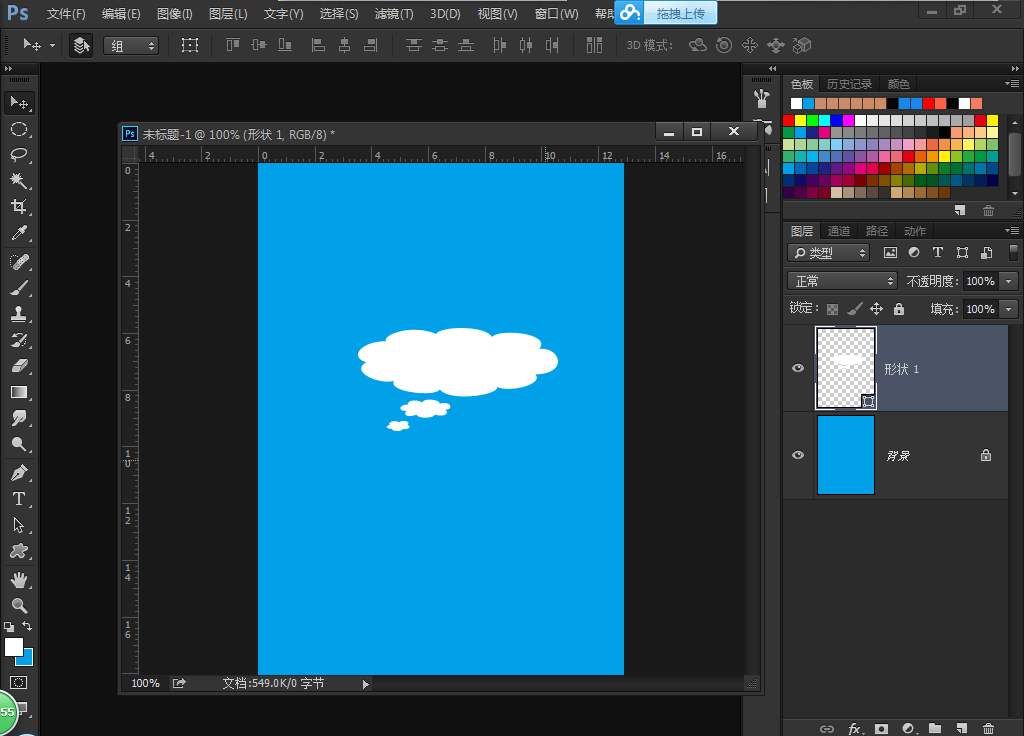This screenshot has height=736, width=1024.
Task: Click the delete layer trash icon
Action: 988,729
